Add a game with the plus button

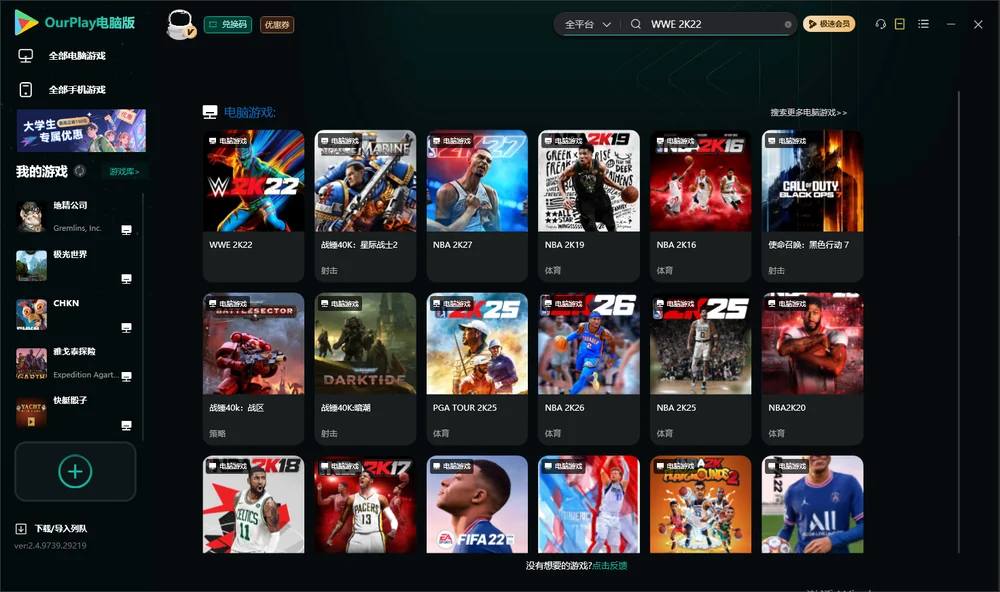click(x=75, y=471)
